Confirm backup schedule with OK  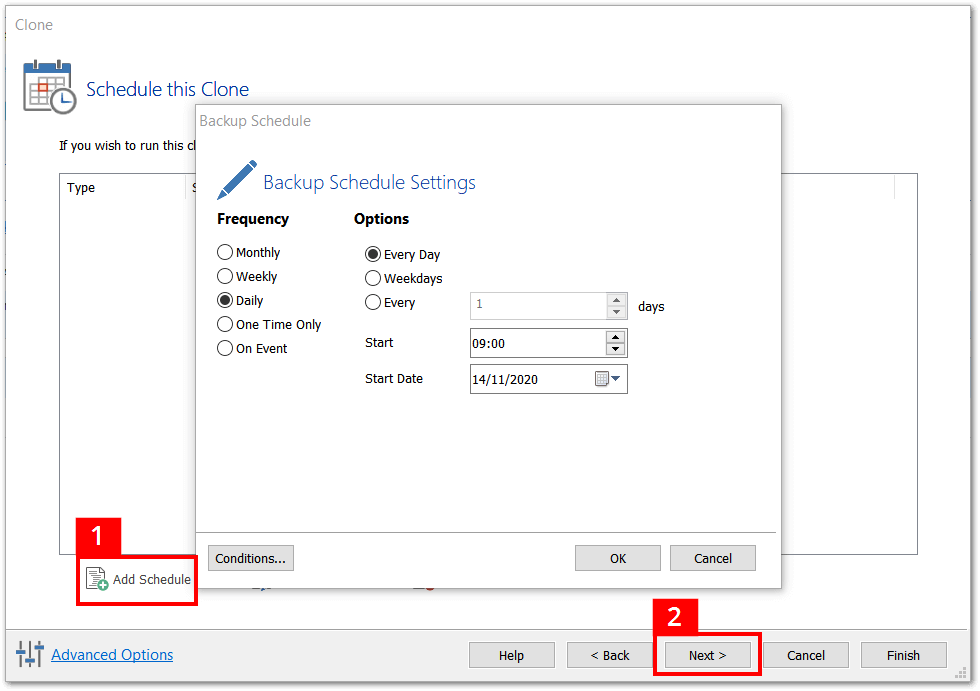(x=618, y=559)
